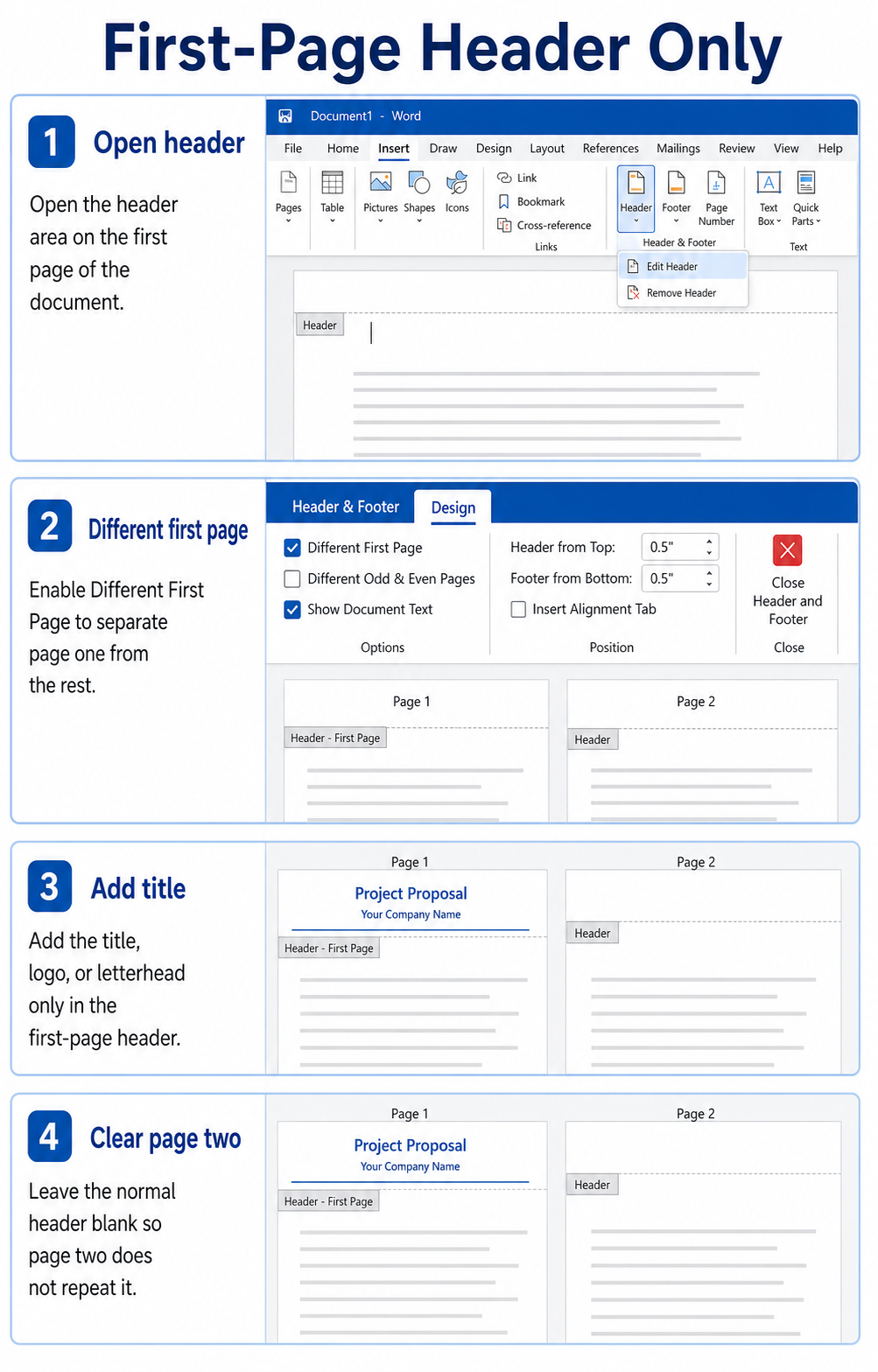Open Design tab next to Draw
Viewport: 878px width, 1372px height.
click(x=494, y=149)
